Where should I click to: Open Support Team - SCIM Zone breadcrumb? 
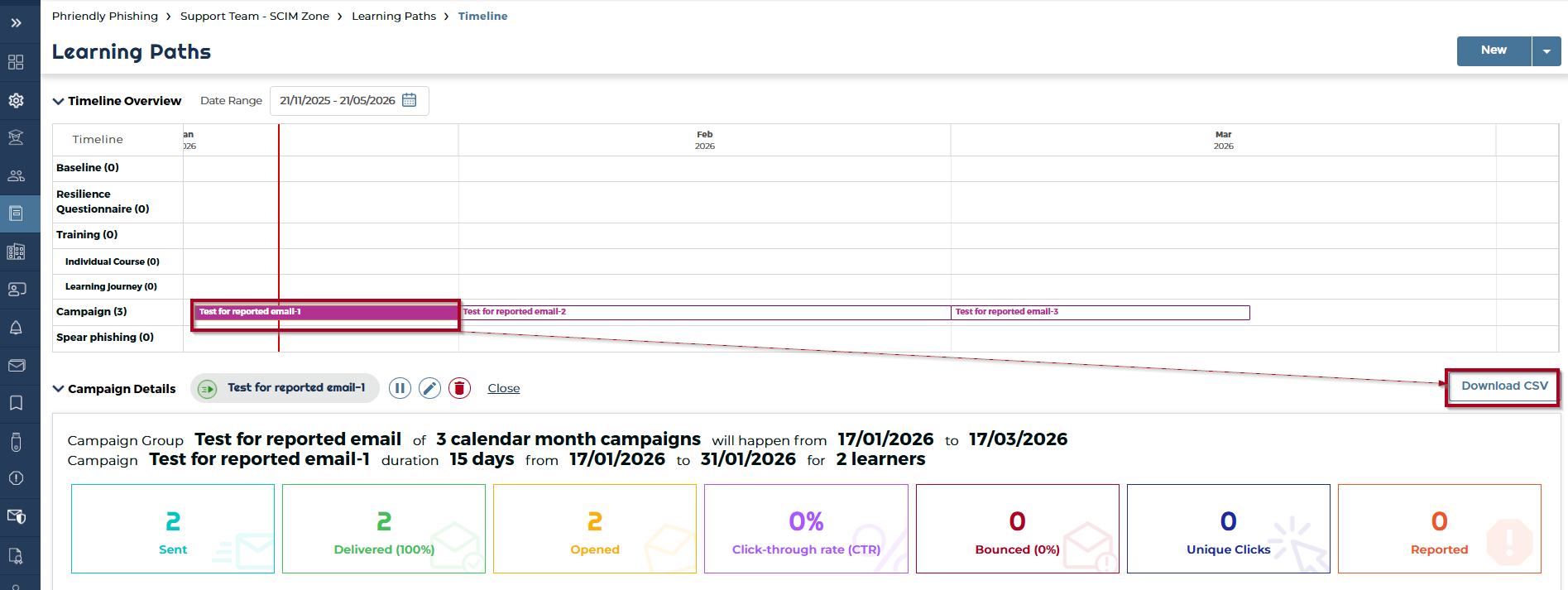255,16
